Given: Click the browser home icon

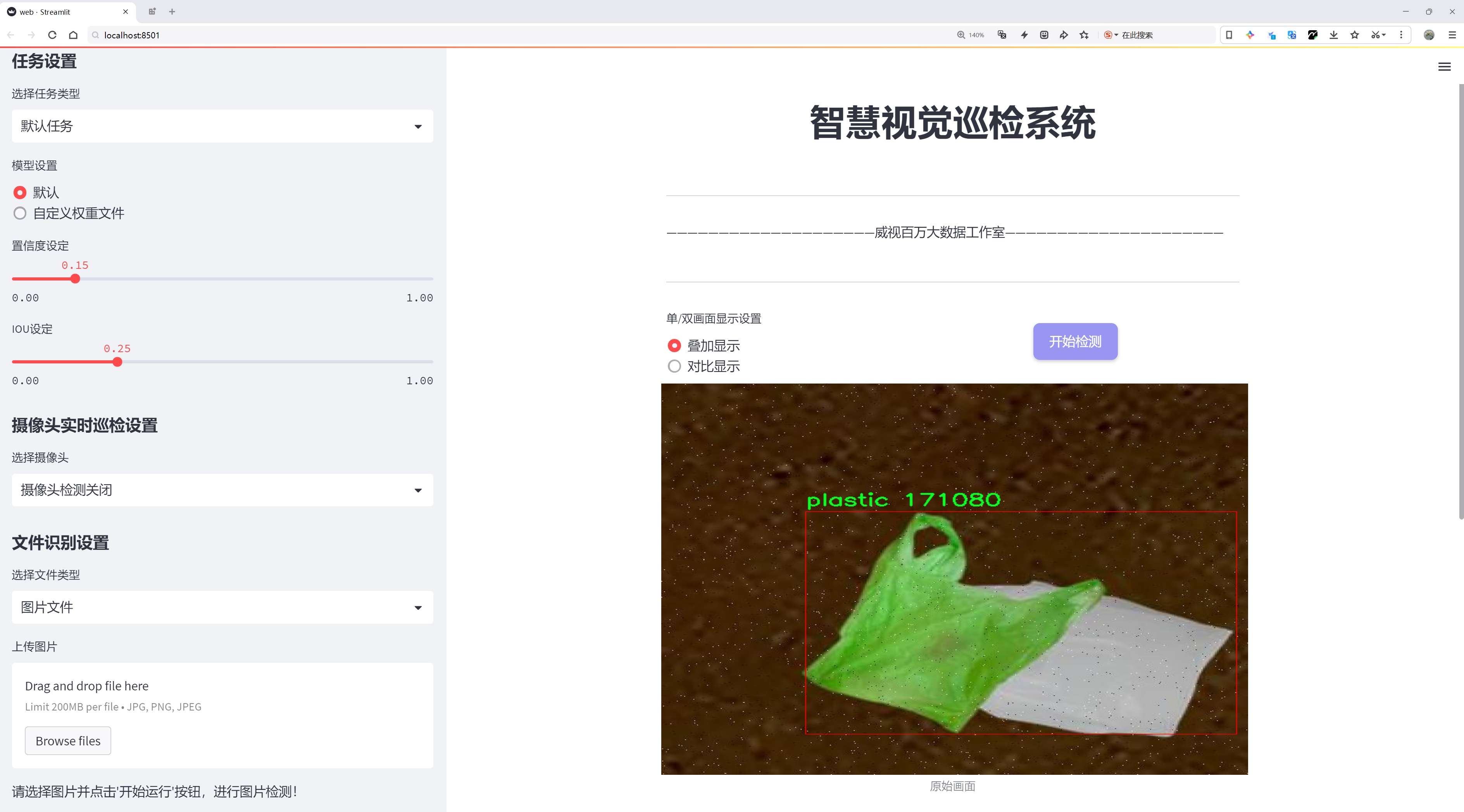Looking at the screenshot, I should pos(73,34).
